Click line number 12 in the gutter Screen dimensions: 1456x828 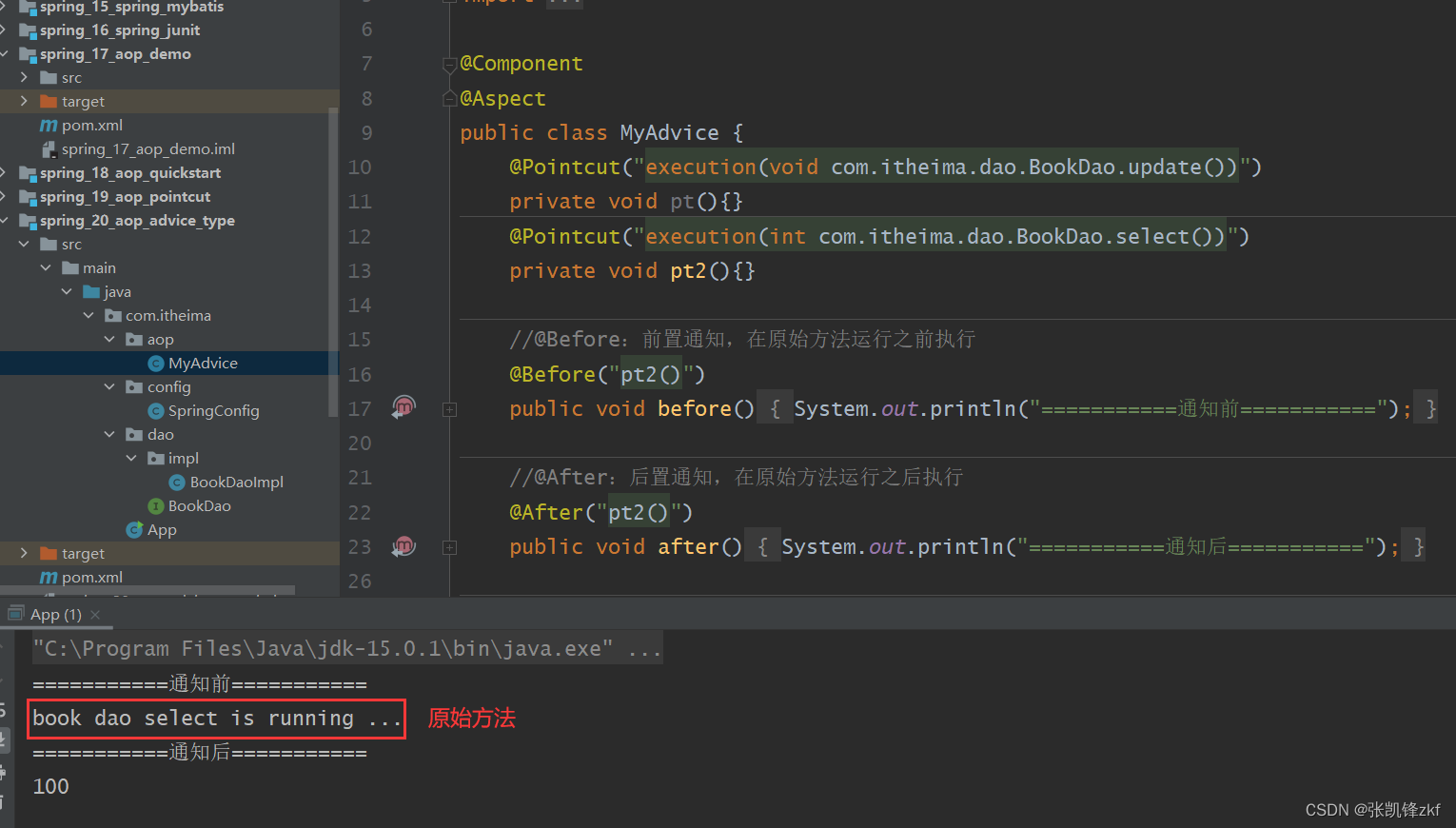[359, 237]
